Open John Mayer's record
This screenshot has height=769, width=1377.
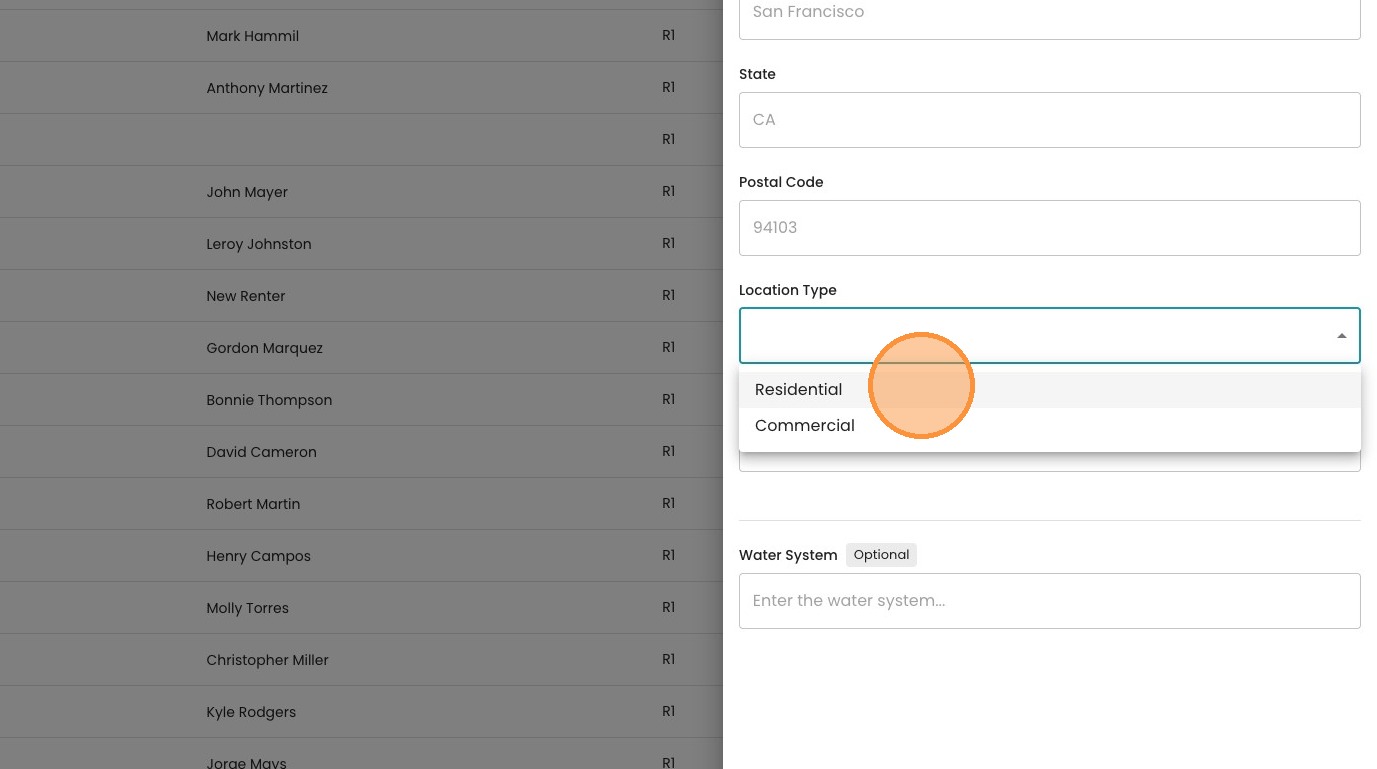click(247, 192)
